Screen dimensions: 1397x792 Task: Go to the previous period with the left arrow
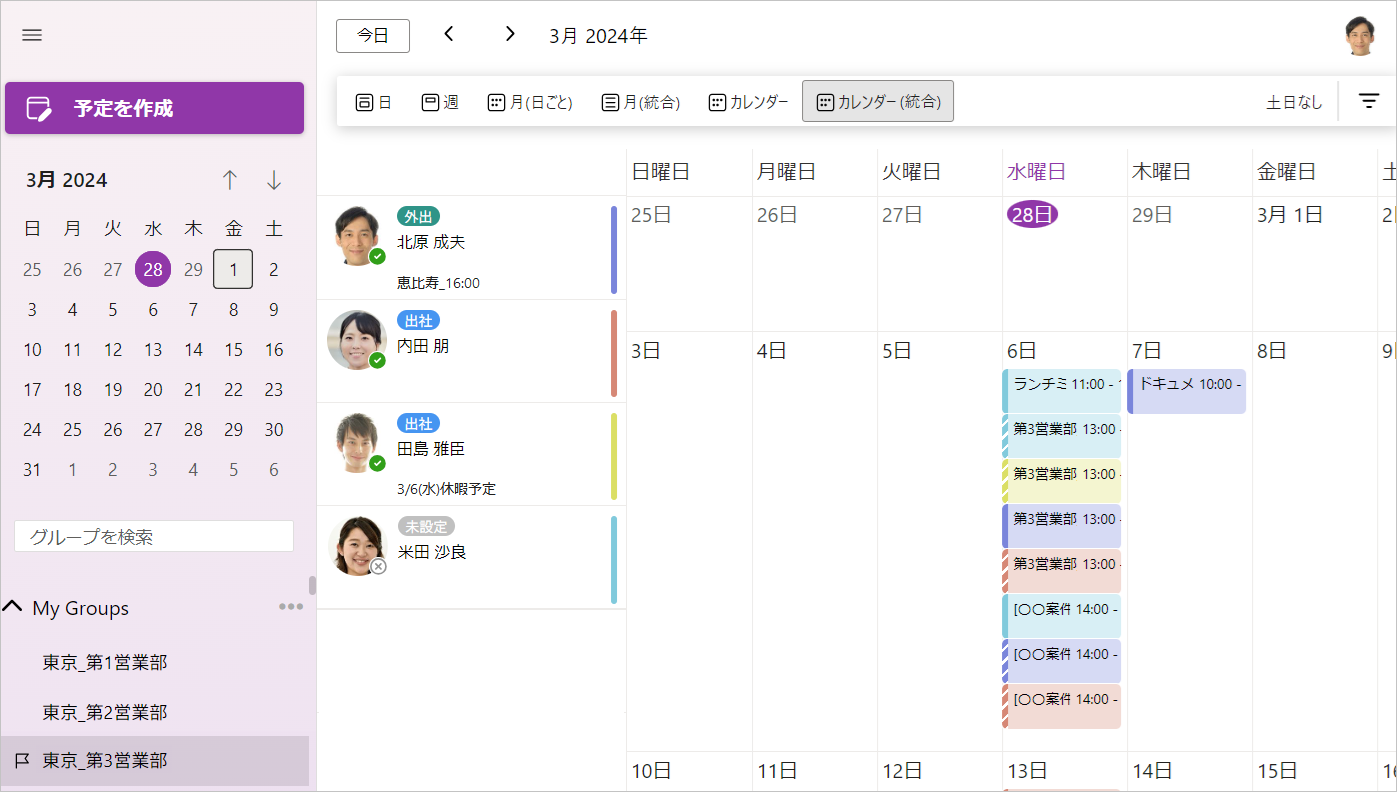[x=448, y=34]
